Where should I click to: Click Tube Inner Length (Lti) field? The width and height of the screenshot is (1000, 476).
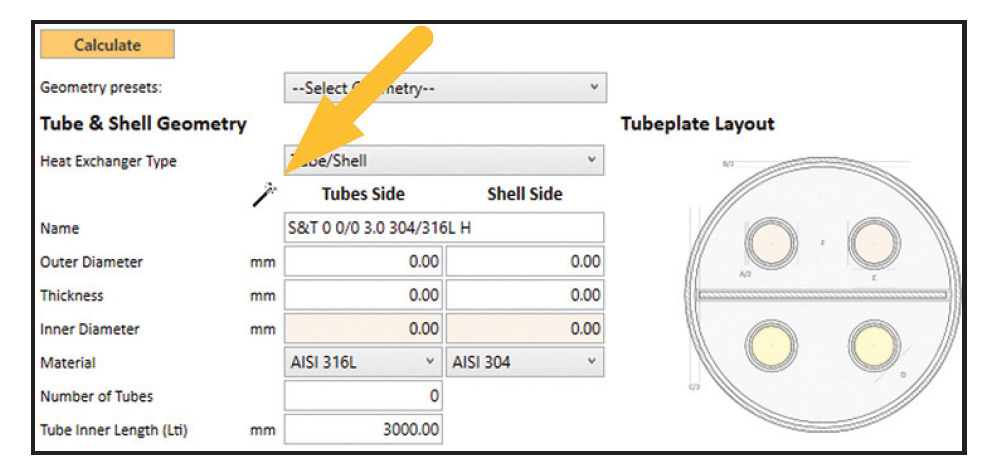[363, 430]
